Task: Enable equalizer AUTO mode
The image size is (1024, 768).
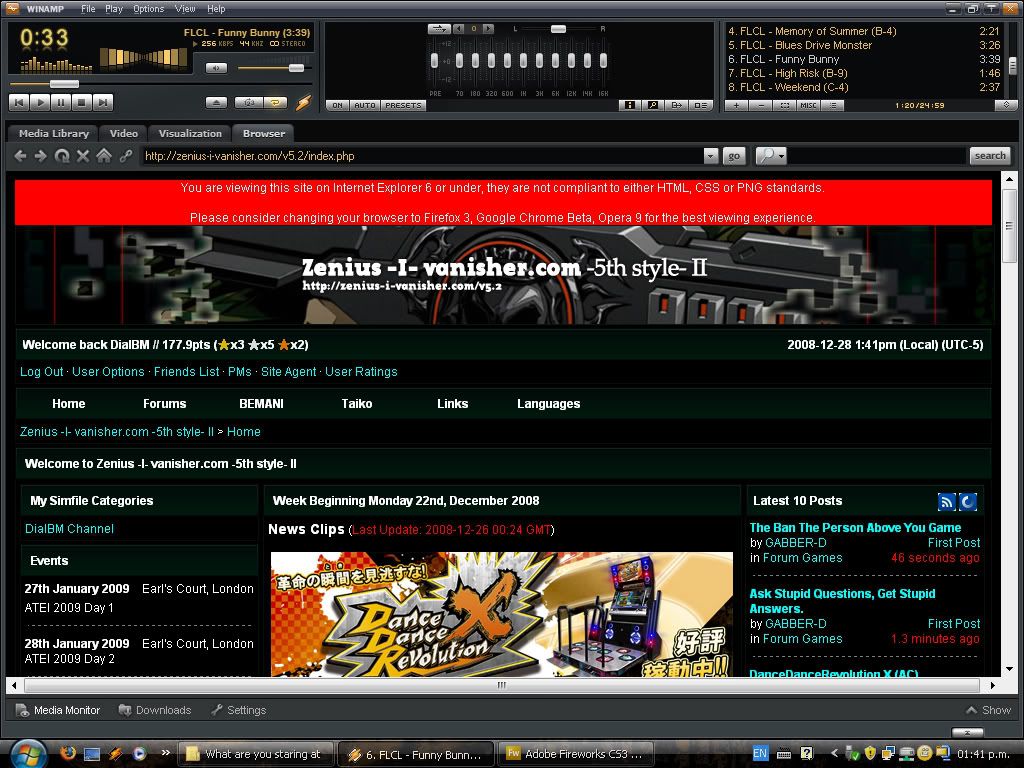Action: pos(364,105)
